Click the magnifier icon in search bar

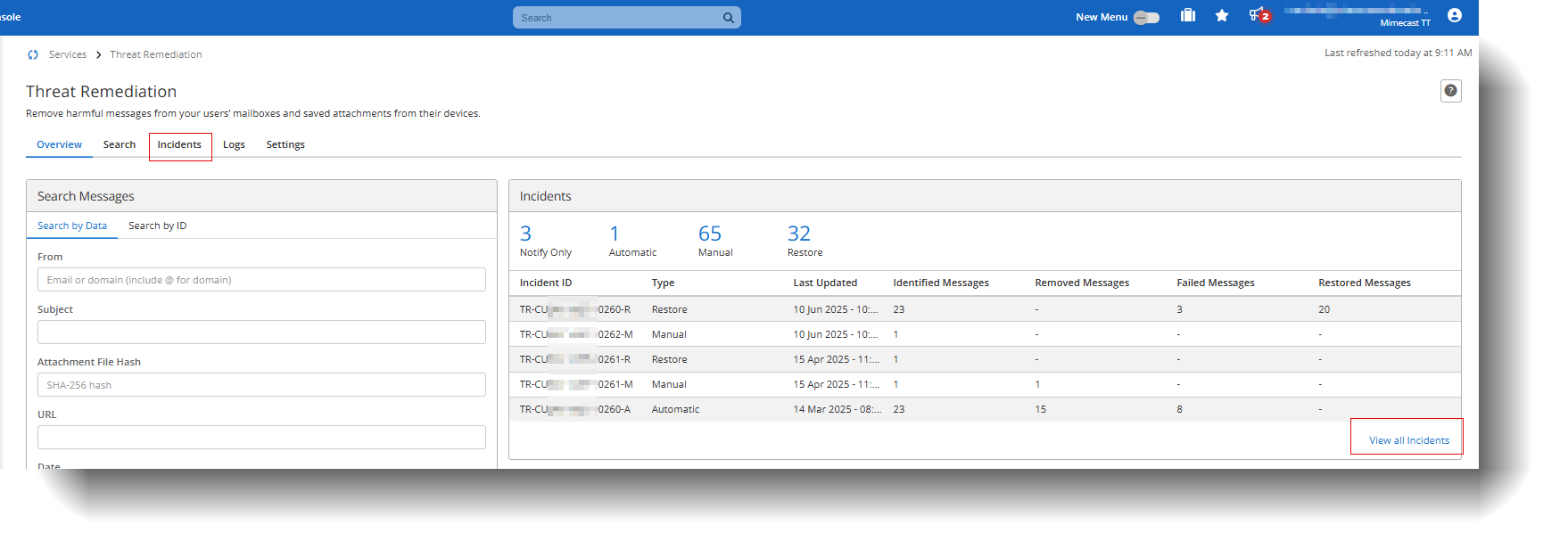pyautogui.click(x=729, y=18)
